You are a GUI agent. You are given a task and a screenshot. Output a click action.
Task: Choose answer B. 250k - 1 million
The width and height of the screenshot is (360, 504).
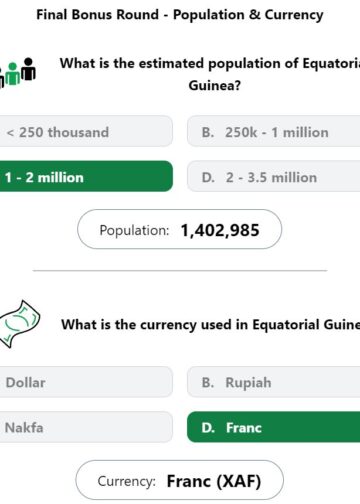click(274, 131)
